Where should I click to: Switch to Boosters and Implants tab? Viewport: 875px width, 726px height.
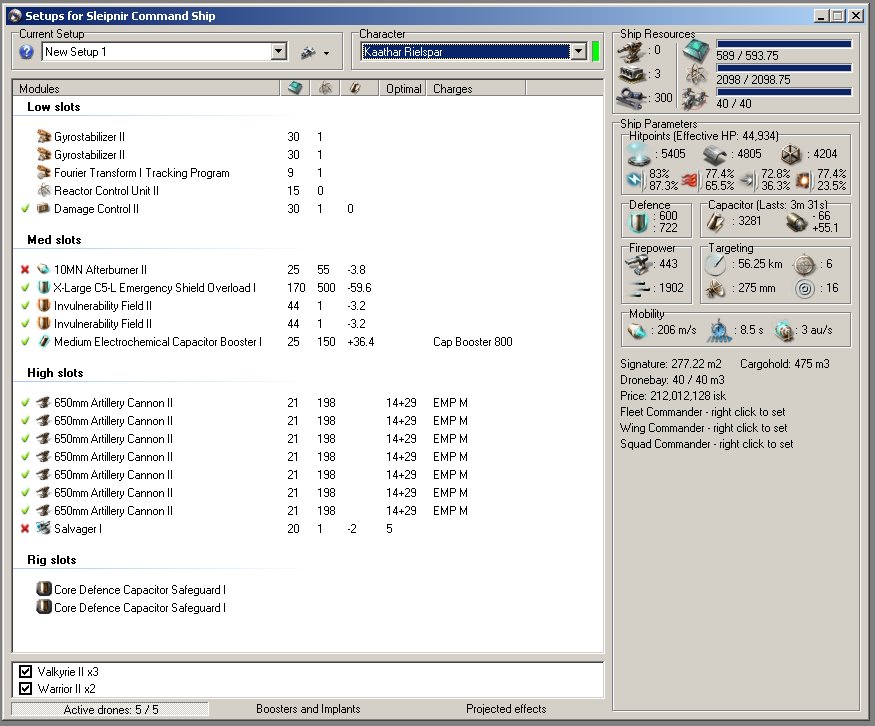tap(308, 709)
